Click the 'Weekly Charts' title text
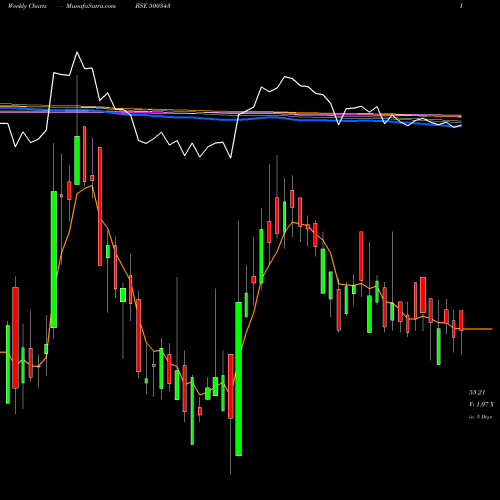Screen dimensions: 500x500 click(x=27, y=6)
